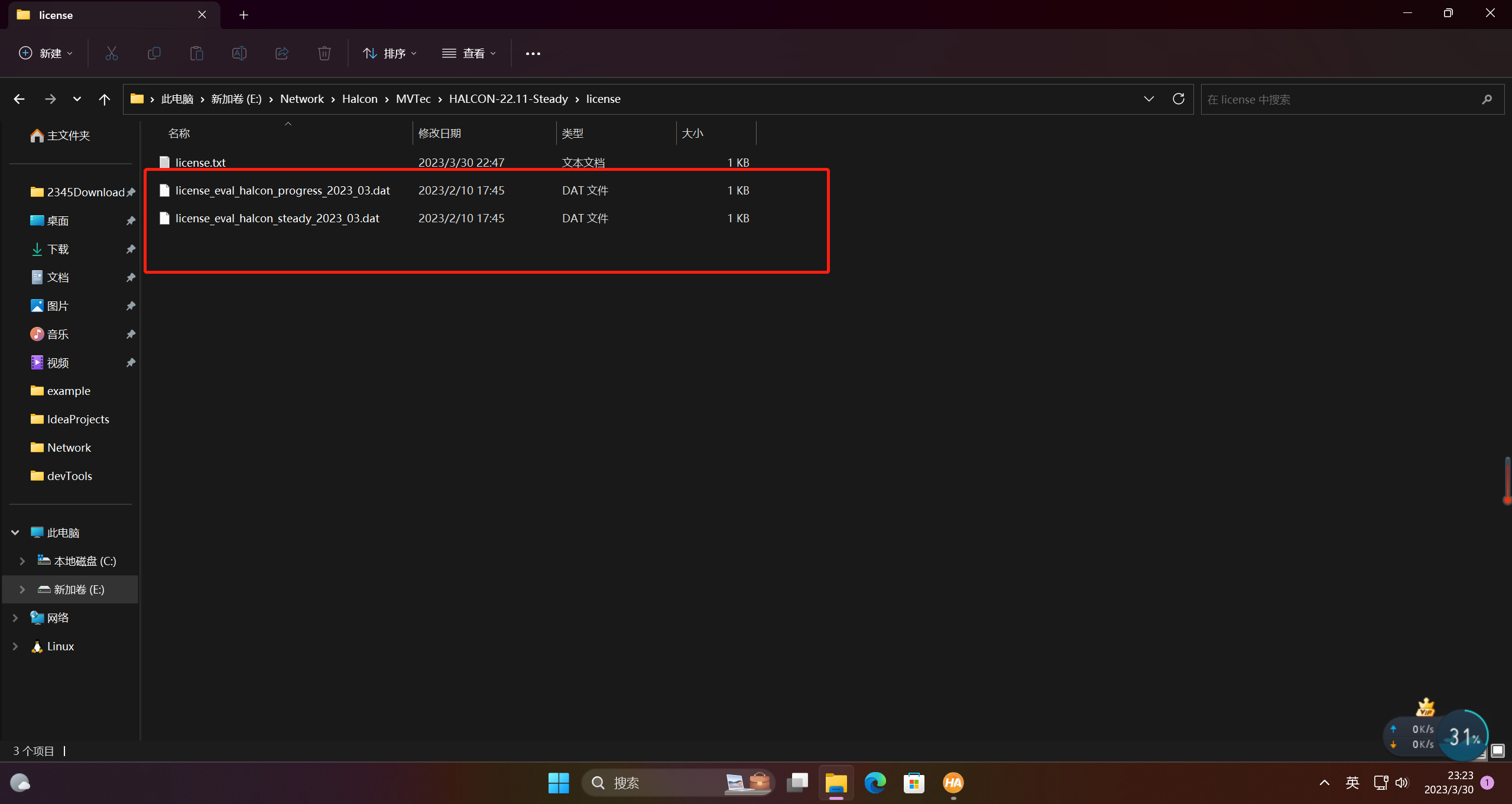1512x804 pixels.
Task: Select license_eval_halcon_progress_2023_03.dat file
Action: click(x=283, y=190)
